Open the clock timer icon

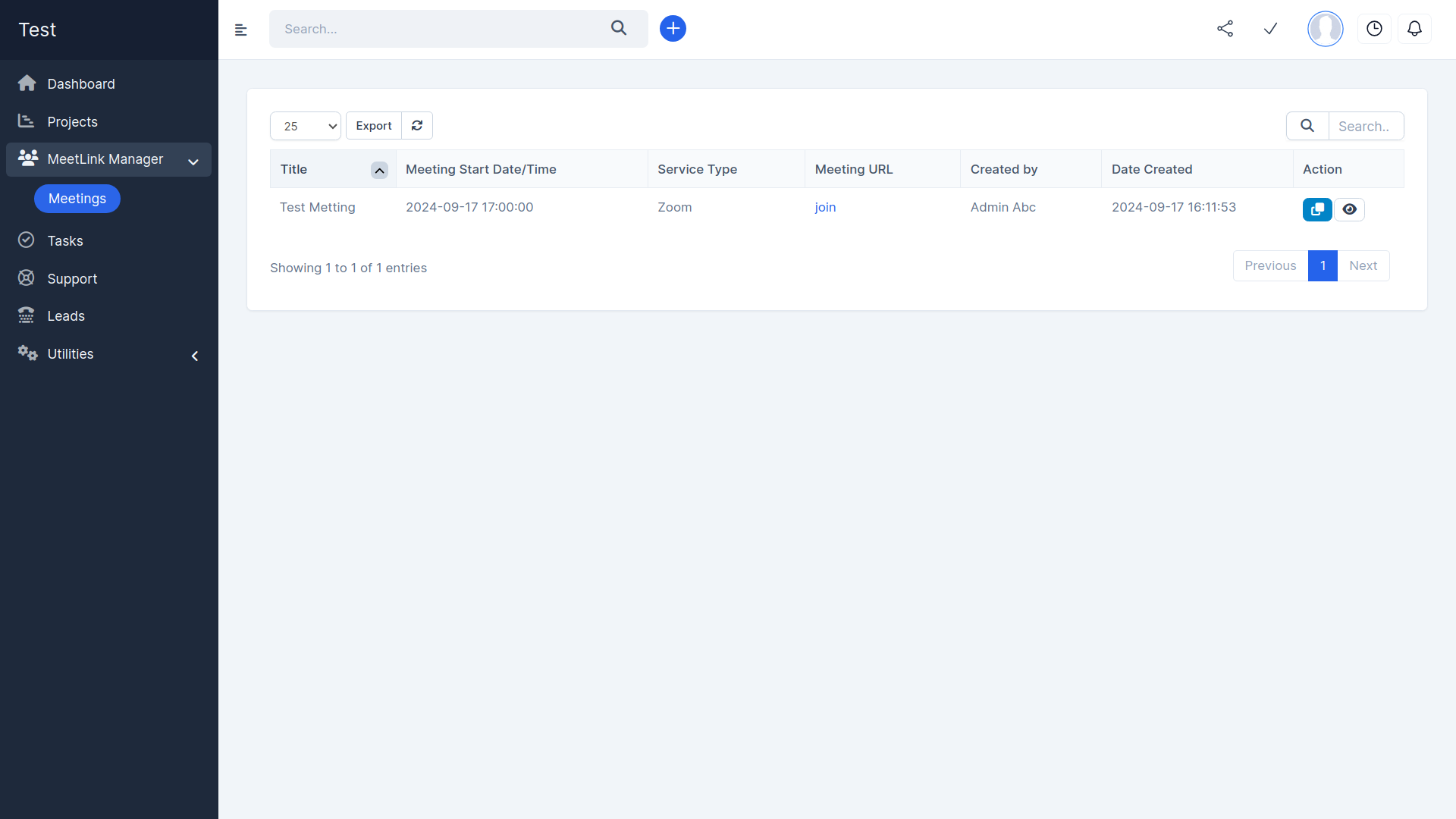pyautogui.click(x=1374, y=29)
